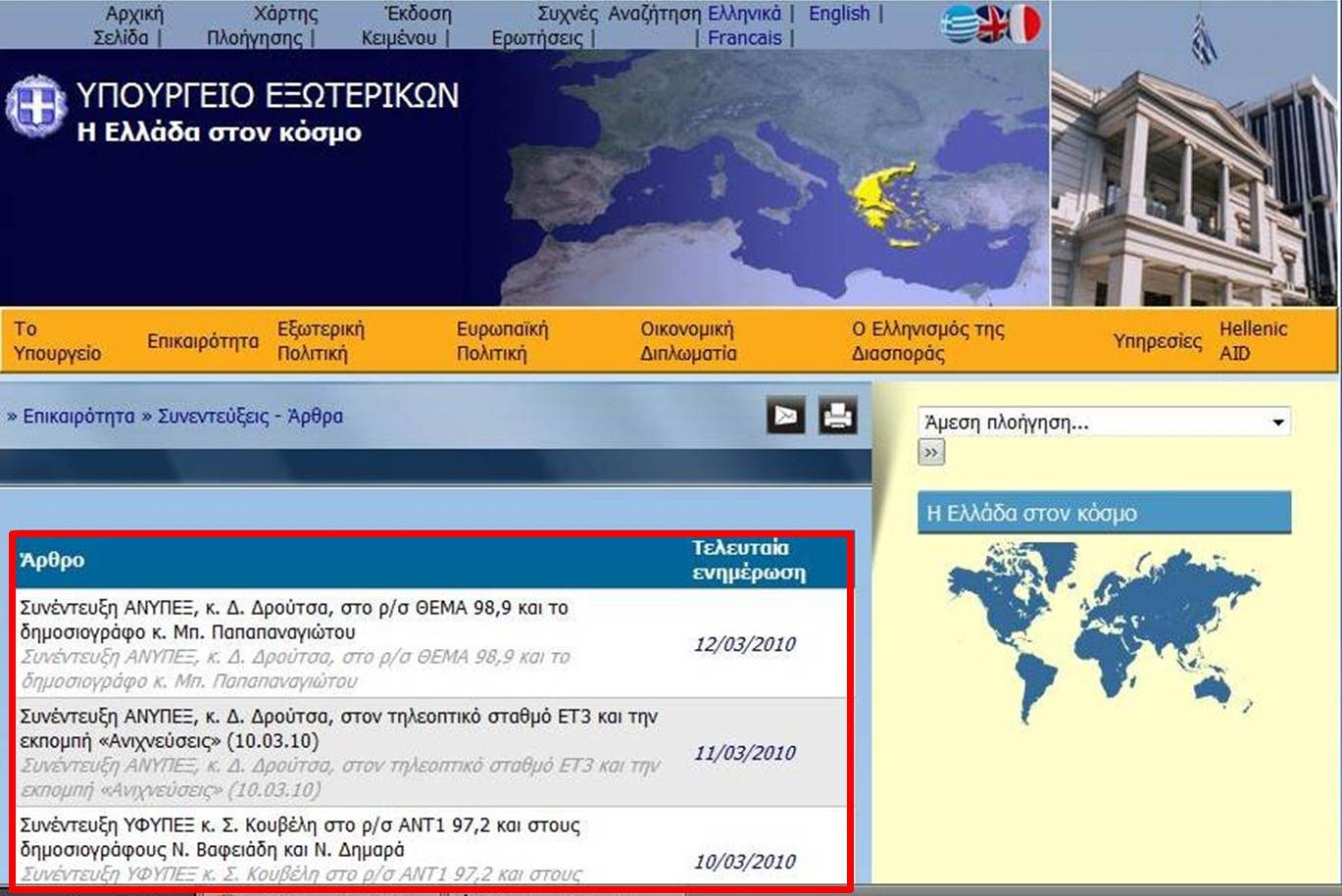1342x896 pixels.
Task: Click date 12/03/2010
Action: 744,644
